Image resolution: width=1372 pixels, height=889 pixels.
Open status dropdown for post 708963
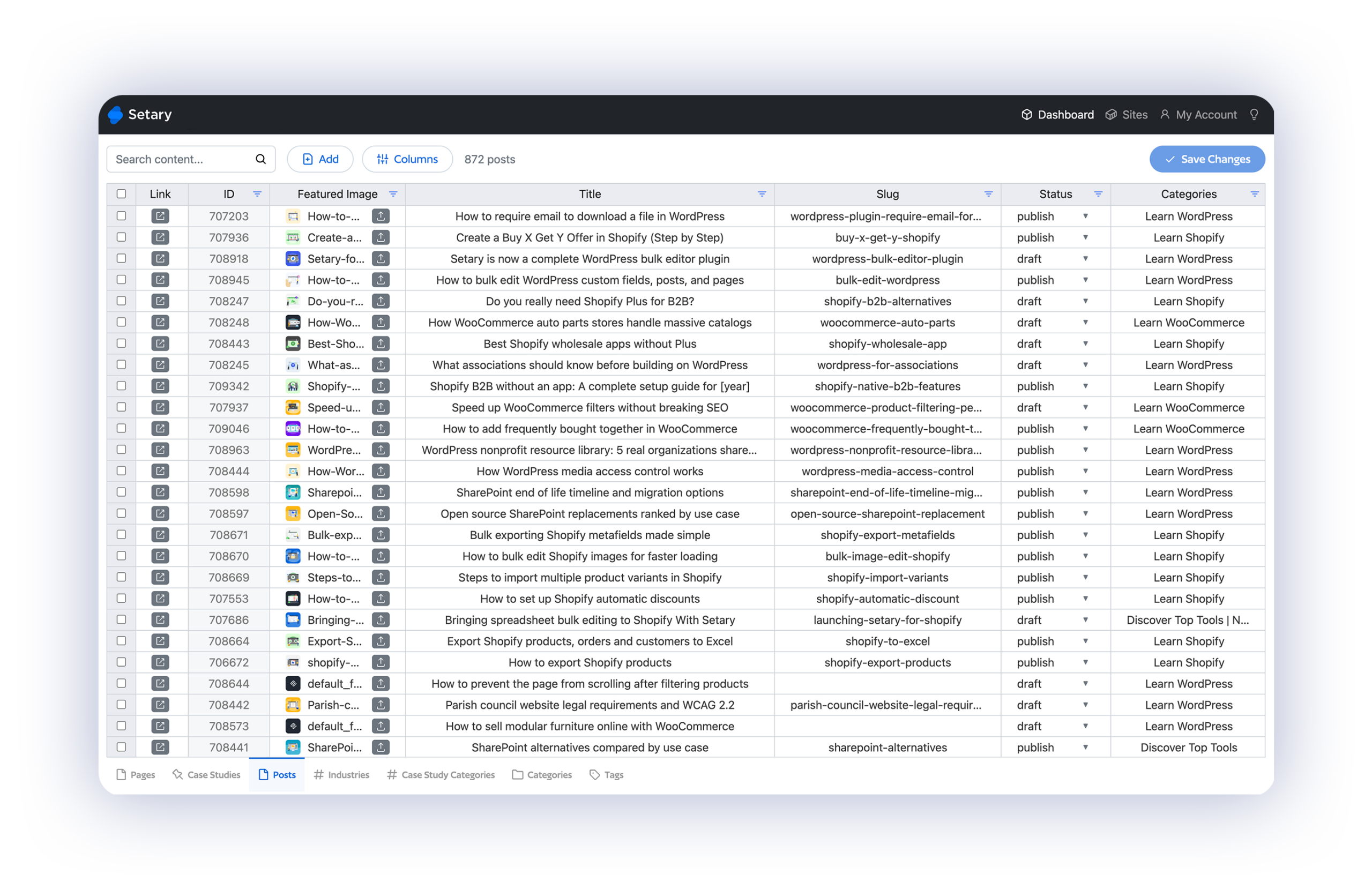1085,450
